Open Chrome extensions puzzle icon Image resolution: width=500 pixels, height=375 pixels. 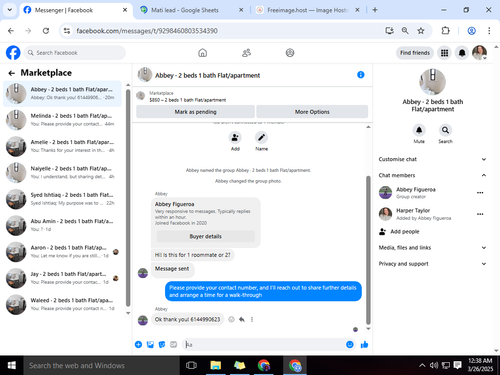445,31
